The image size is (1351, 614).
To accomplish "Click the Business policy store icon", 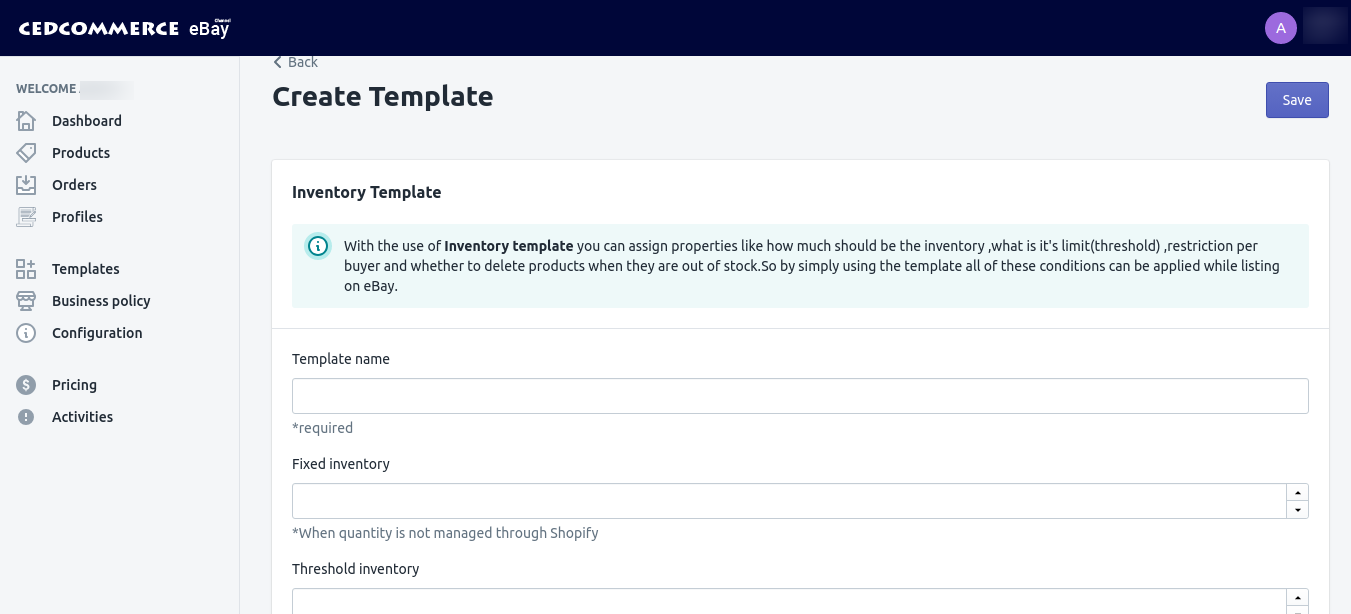I will (x=26, y=301).
